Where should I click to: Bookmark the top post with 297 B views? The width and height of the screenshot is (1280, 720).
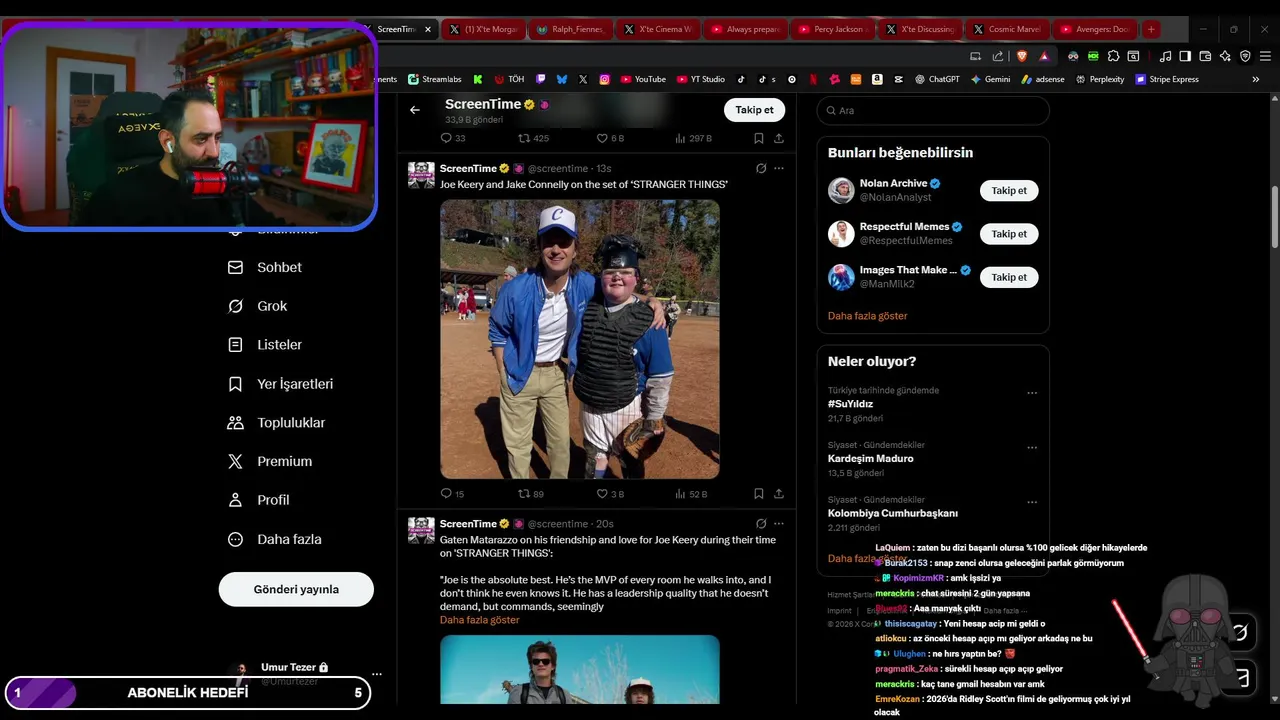[x=759, y=138]
